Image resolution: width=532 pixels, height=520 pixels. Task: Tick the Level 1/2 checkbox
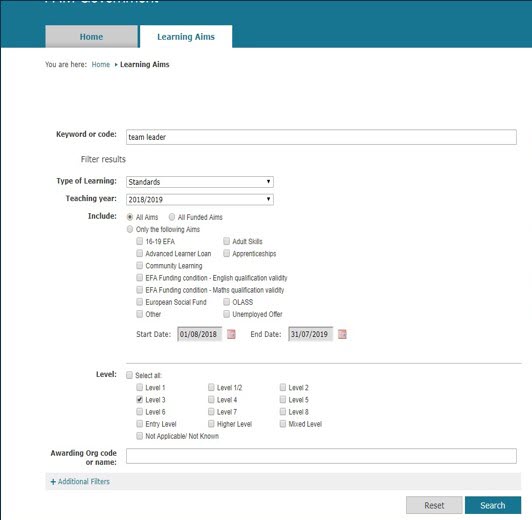(211, 387)
